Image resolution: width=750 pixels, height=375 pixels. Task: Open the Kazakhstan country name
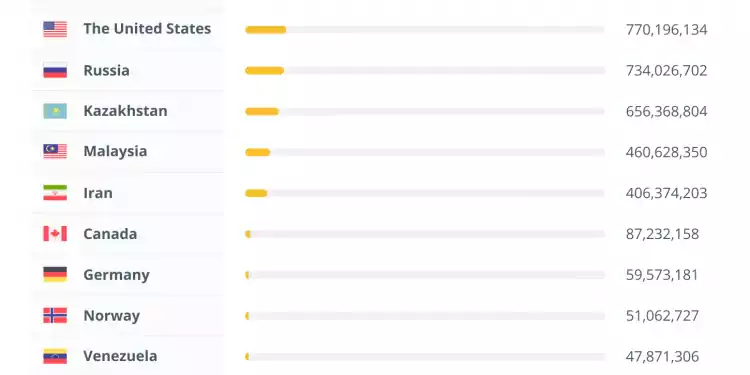coord(125,111)
